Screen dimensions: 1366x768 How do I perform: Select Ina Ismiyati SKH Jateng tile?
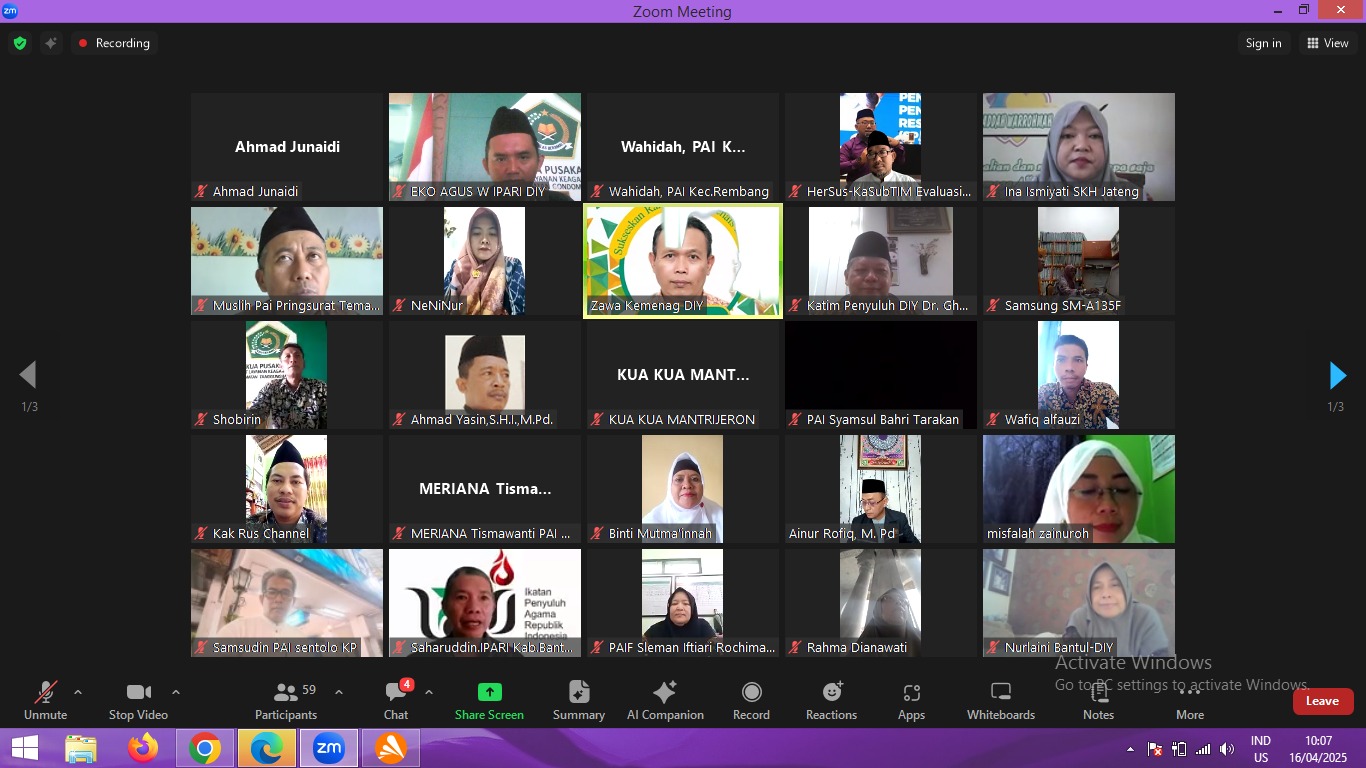click(x=1079, y=147)
